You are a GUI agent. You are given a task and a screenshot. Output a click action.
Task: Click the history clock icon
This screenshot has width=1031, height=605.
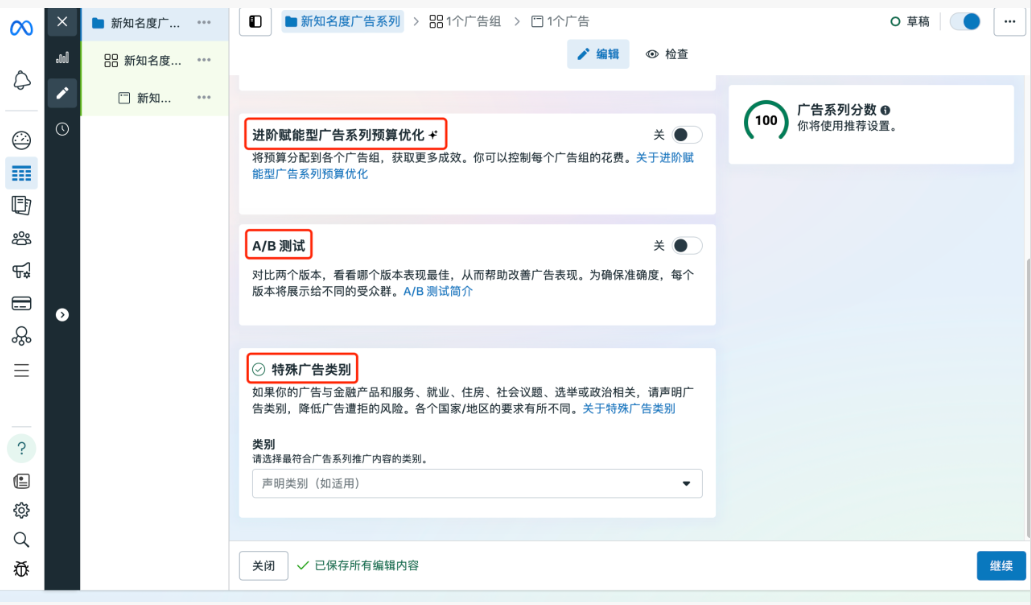(x=62, y=128)
